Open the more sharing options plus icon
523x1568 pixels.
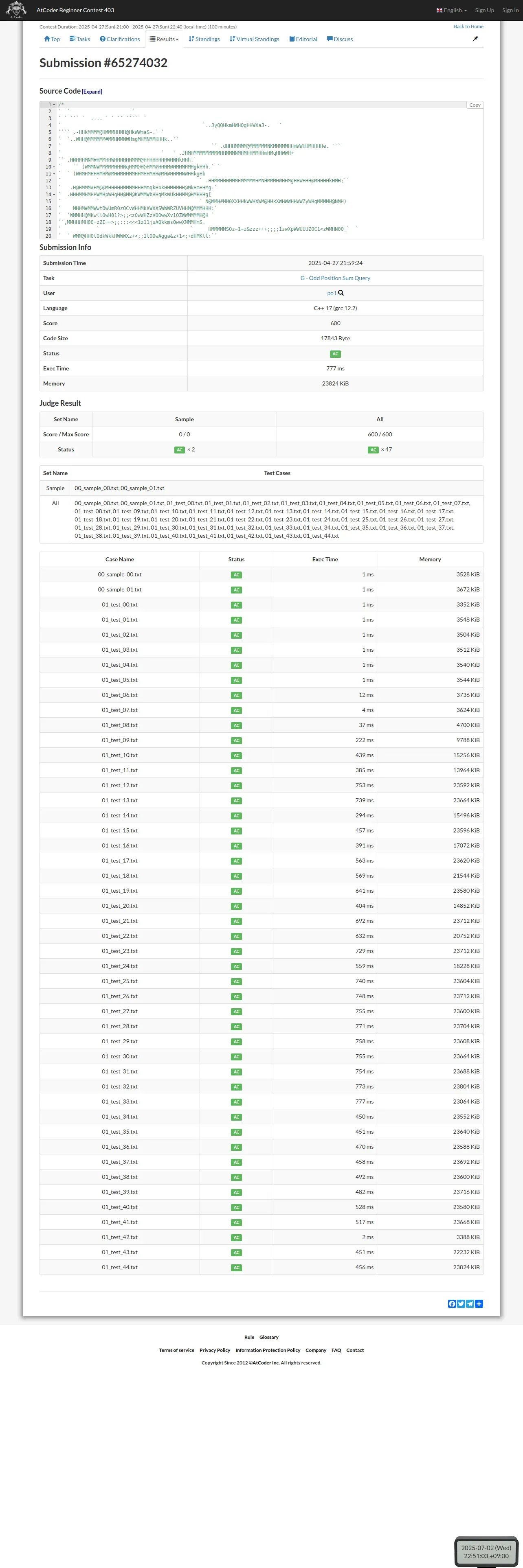point(479,1303)
